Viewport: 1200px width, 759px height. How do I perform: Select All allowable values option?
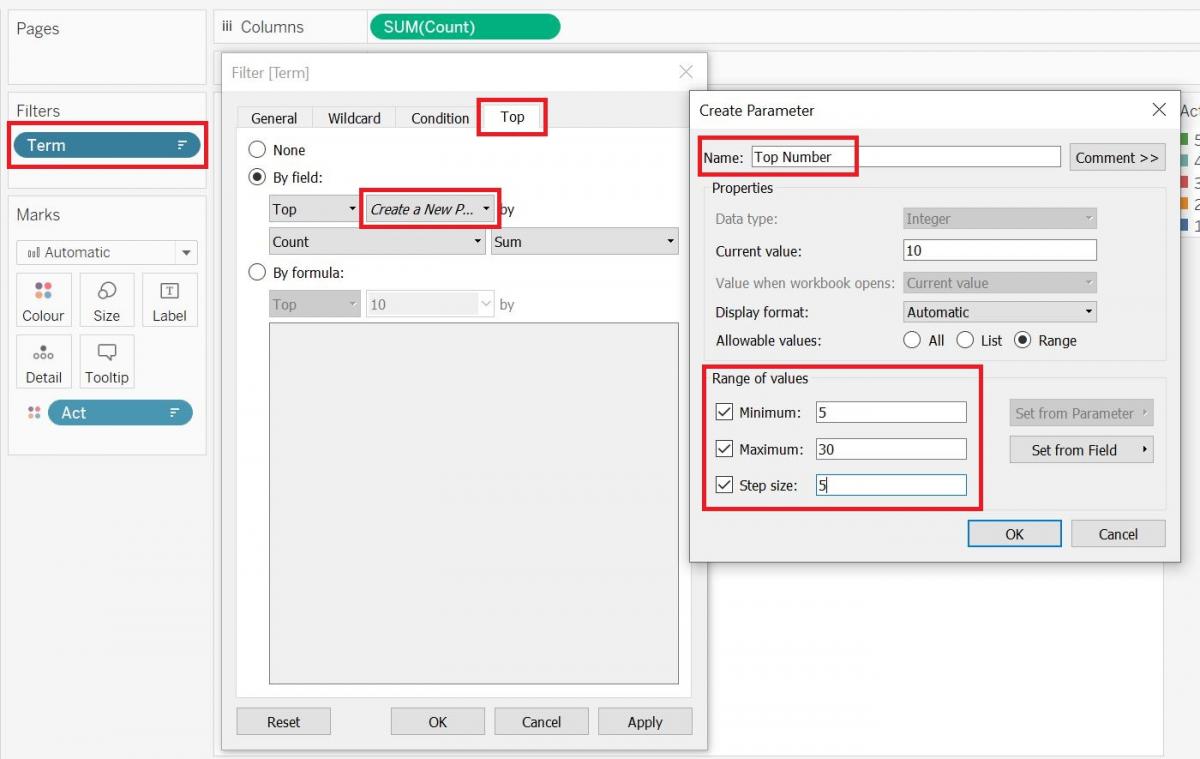(x=912, y=340)
